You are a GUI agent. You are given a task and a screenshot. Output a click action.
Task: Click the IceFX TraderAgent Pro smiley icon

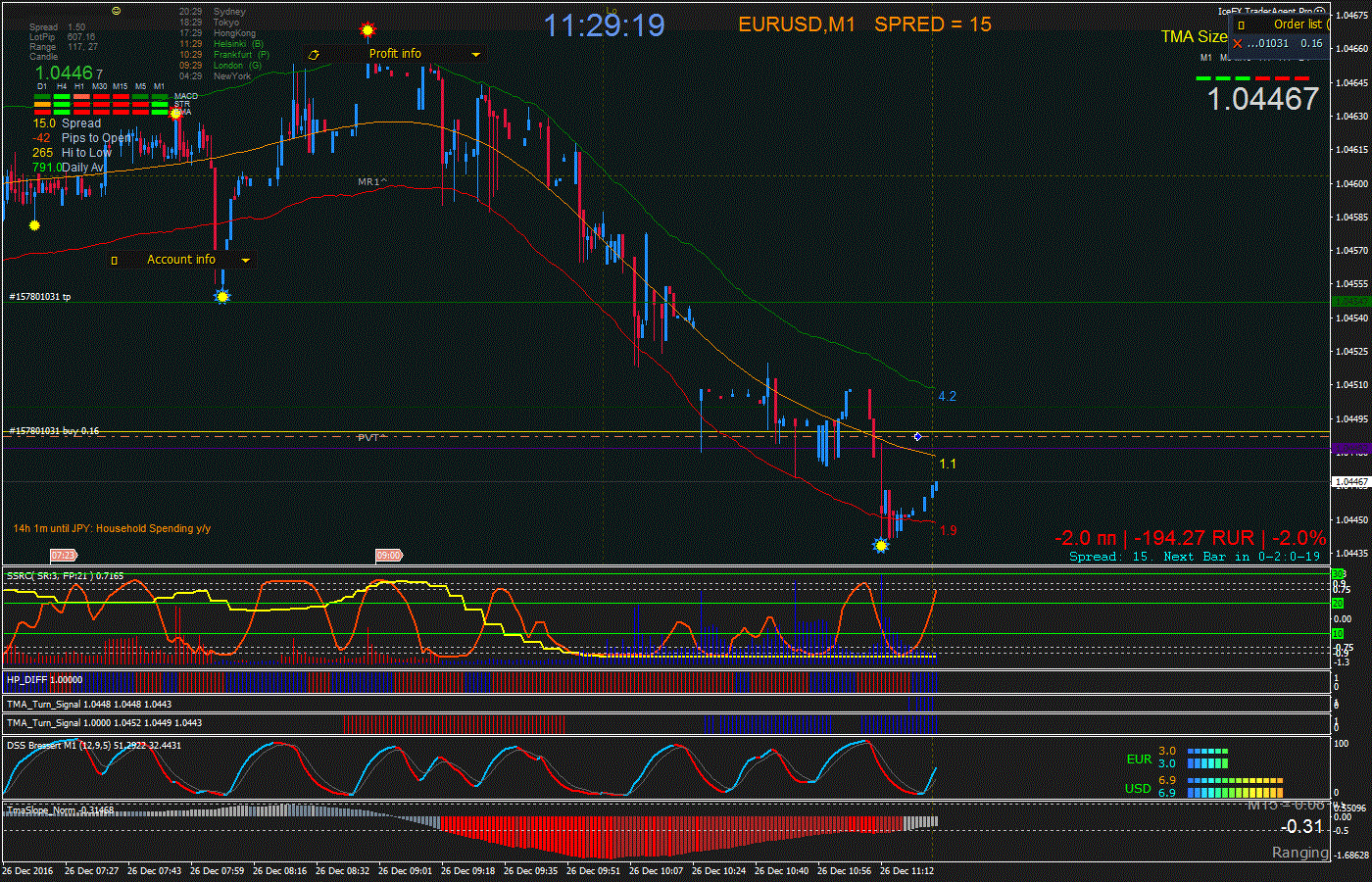pos(1322,12)
